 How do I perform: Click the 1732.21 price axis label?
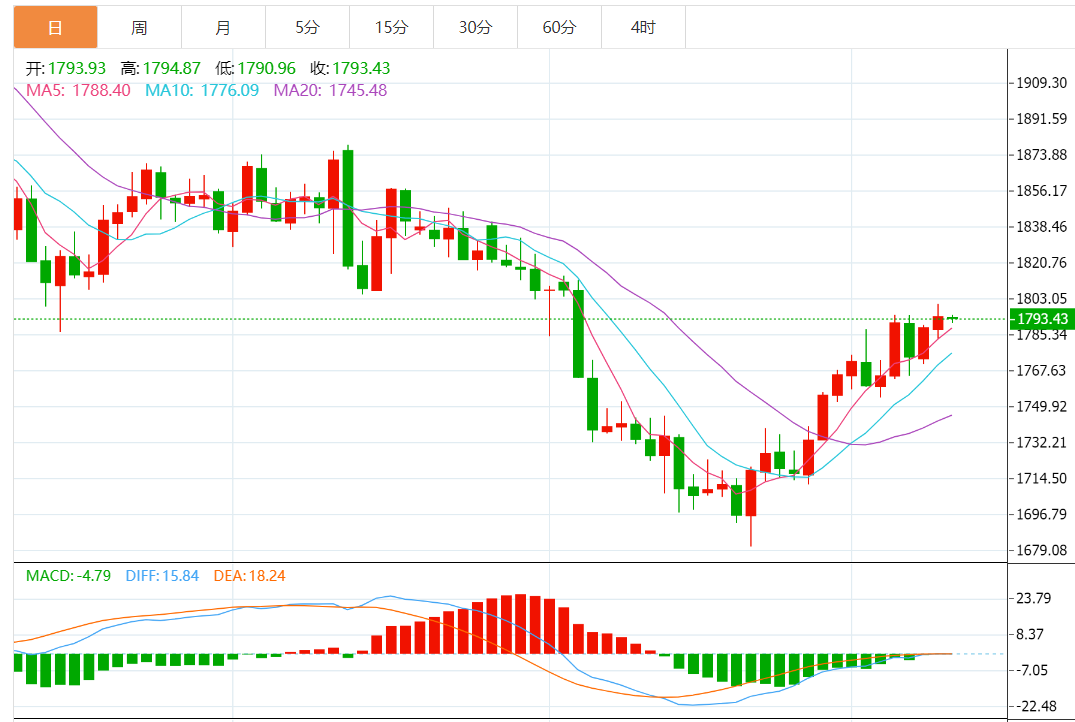tap(1041, 442)
